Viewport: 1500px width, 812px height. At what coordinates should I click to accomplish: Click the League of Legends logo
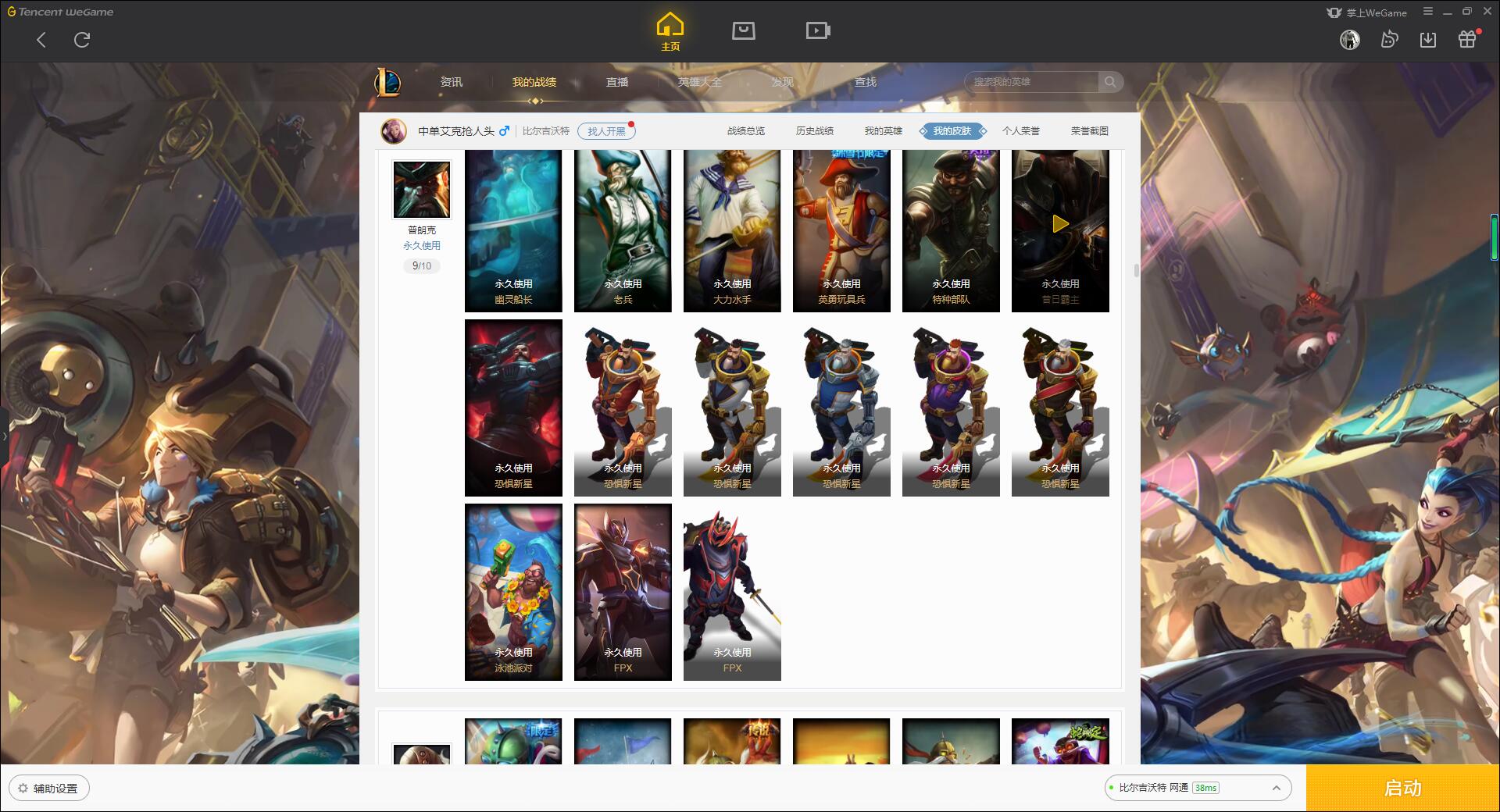pyautogui.click(x=387, y=82)
